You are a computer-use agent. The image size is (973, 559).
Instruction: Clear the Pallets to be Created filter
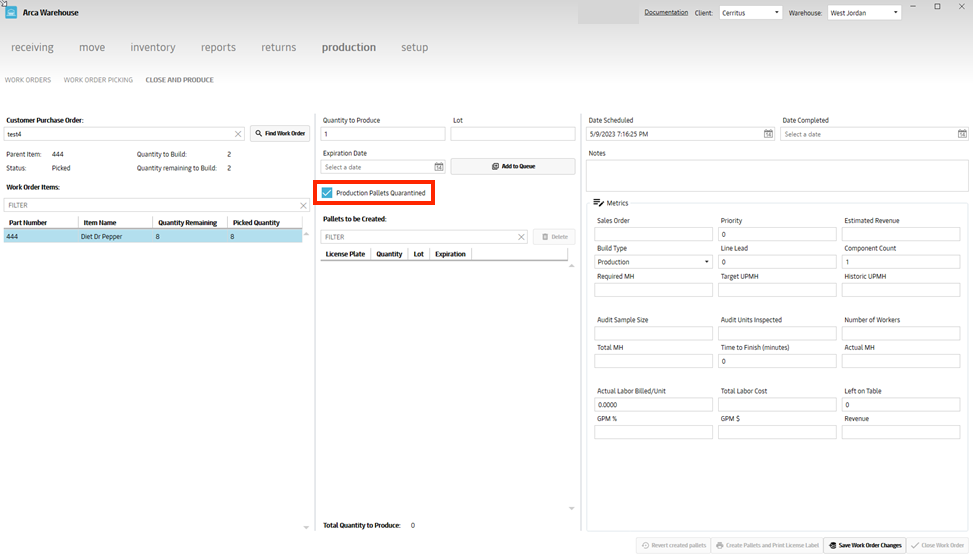521,237
